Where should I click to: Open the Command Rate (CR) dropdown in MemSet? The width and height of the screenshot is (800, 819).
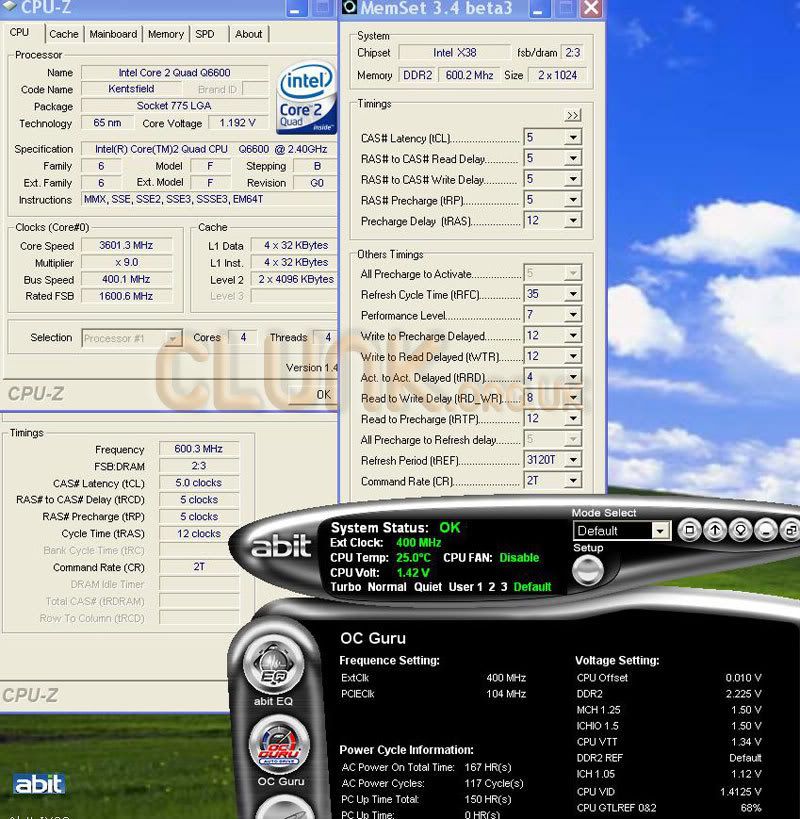(x=573, y=481)
